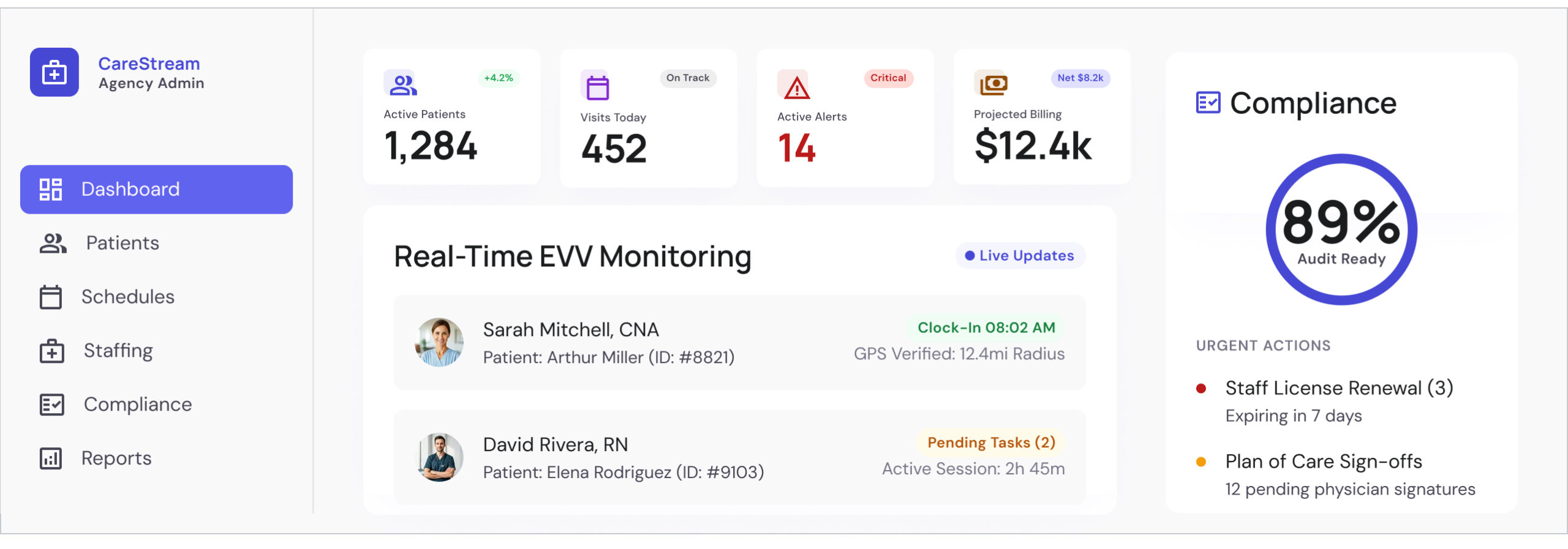Open the Visits Today 452 card
The height and width of the screenshot is (549, 1568).
(649, 118)
